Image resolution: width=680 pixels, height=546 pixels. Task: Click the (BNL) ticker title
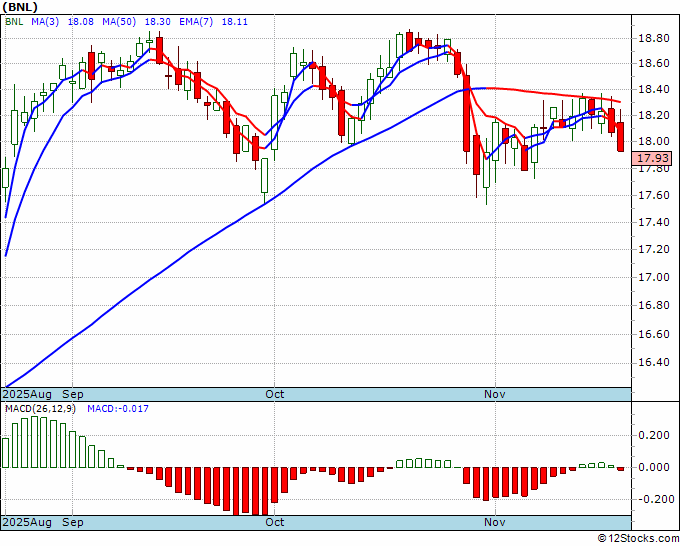[x=20, y=7]
